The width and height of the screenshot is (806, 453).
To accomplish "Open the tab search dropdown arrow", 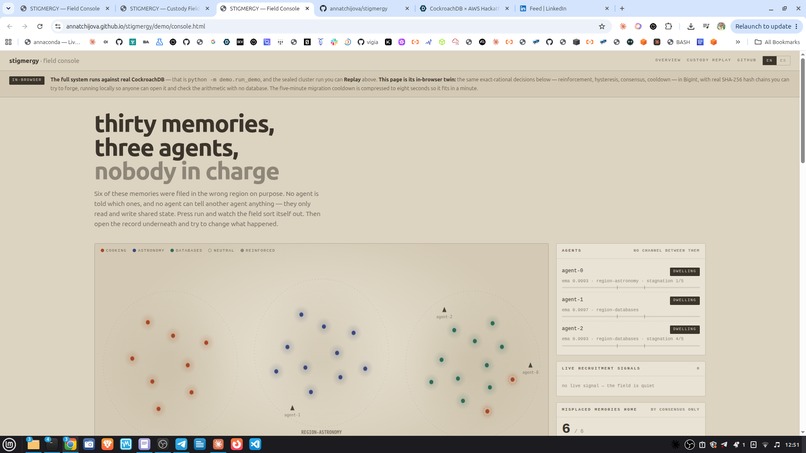I will tap(8, 8).
